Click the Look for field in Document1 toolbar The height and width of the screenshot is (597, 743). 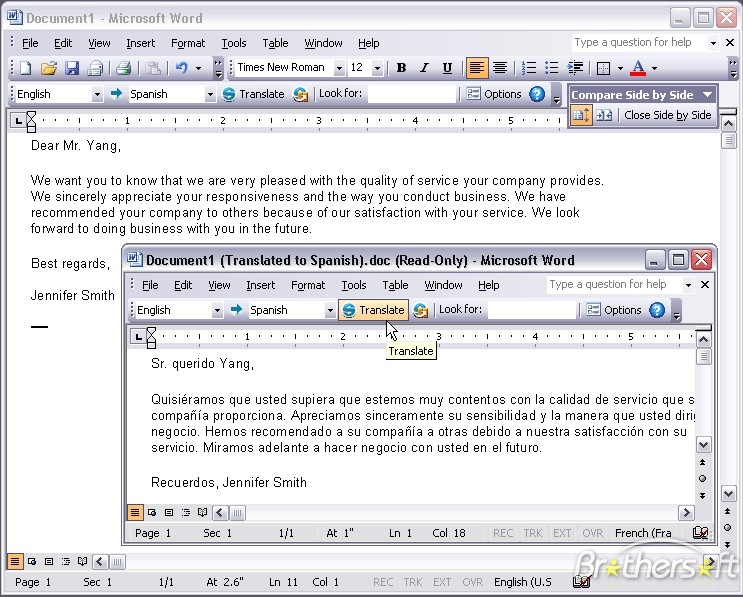tap(411, 94)
